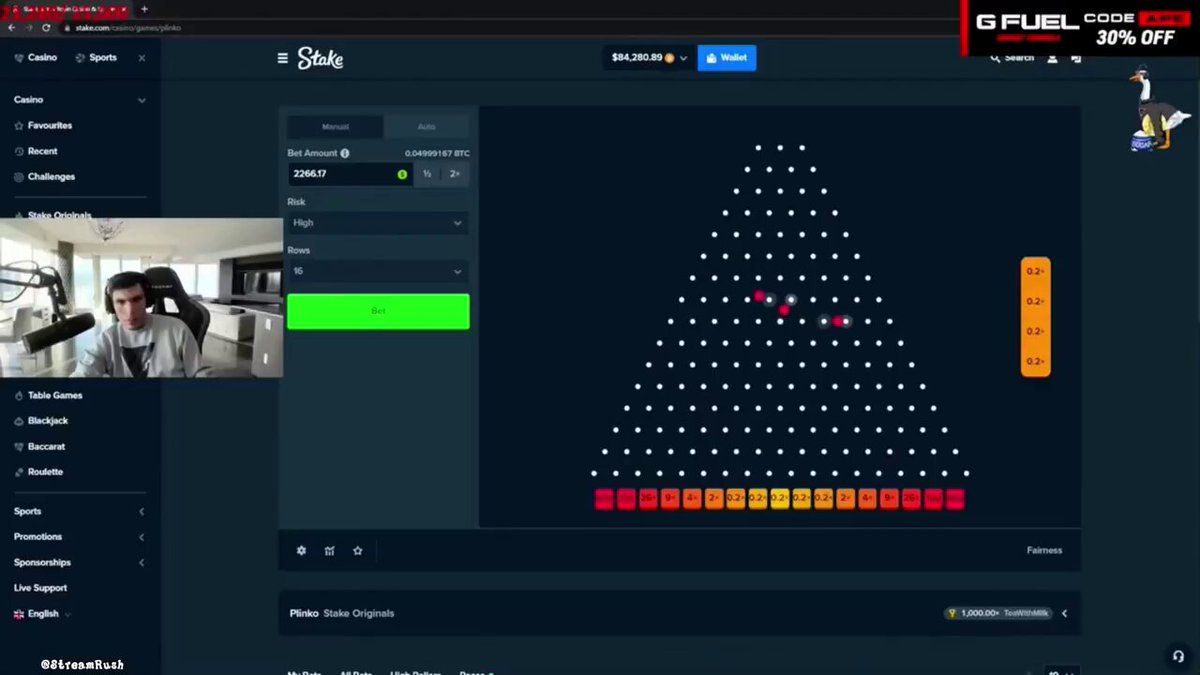
Task: Open the Wallet
Action: pos(727,58)
